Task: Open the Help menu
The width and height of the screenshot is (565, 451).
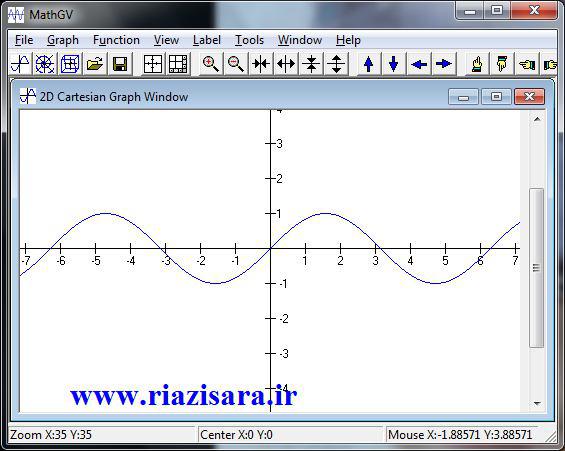Action: point(348,40)
